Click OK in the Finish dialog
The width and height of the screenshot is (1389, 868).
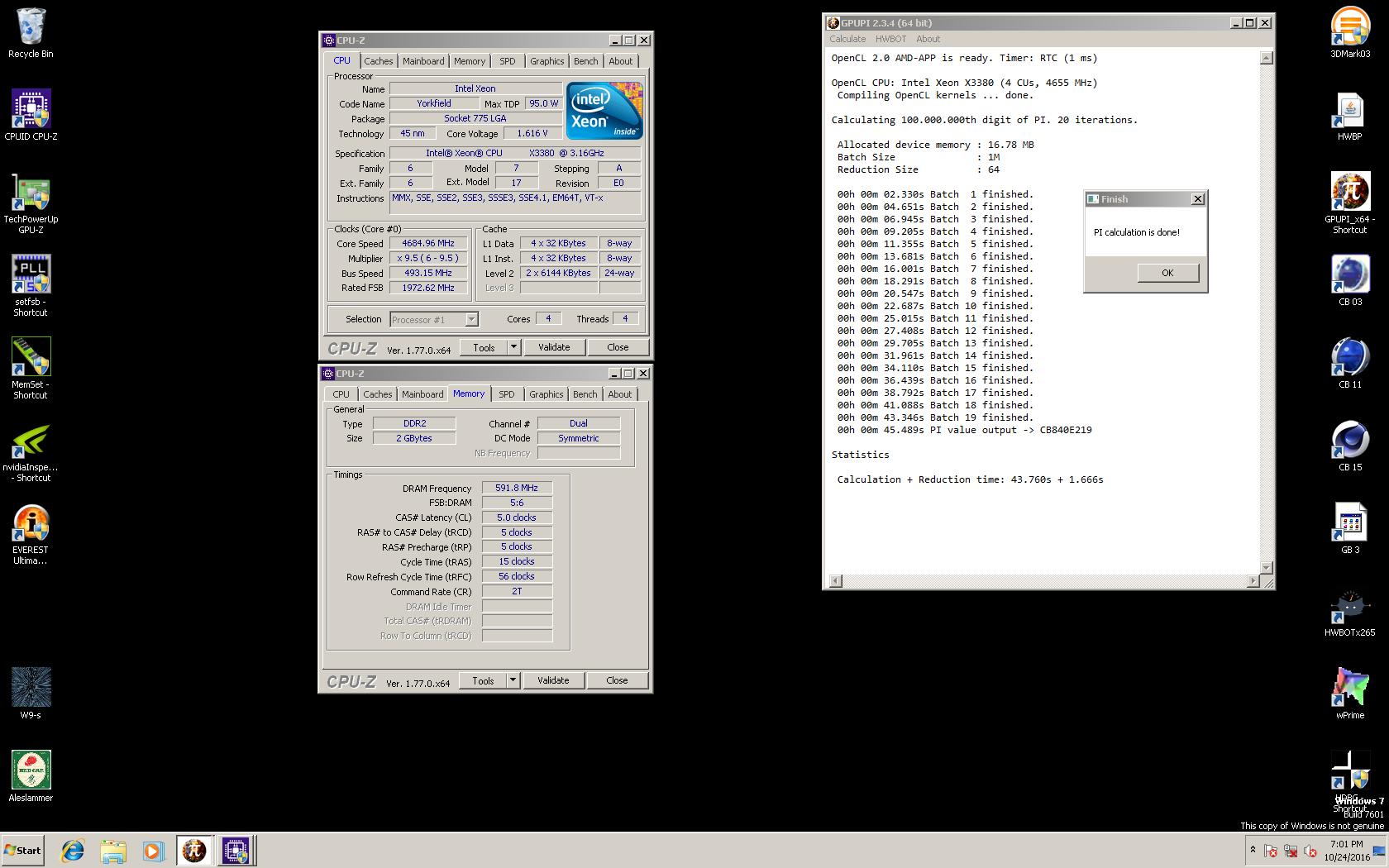tap(1167, 273)
